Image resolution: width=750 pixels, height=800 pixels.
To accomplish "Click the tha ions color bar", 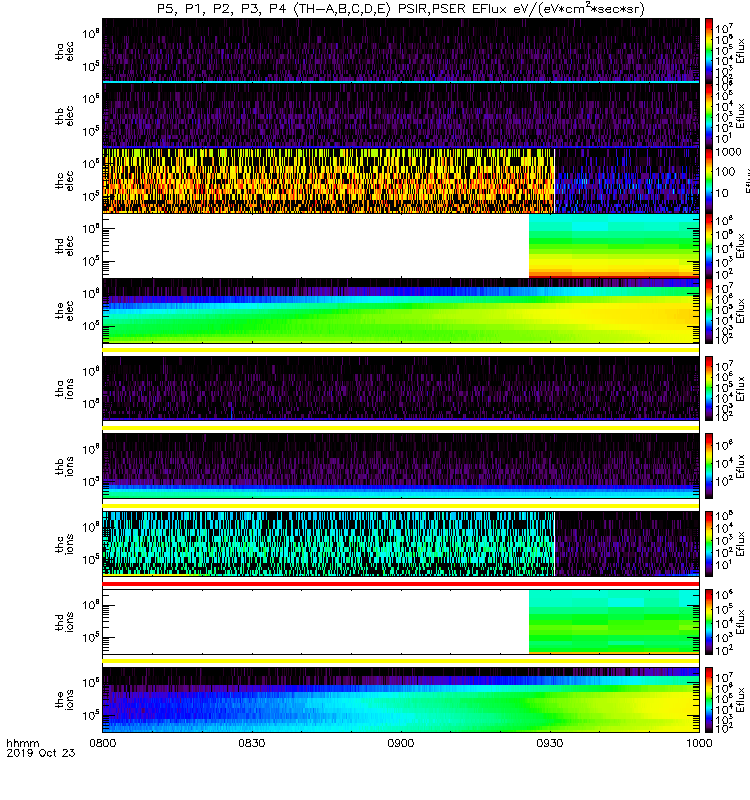I will [x=709, y=388].
